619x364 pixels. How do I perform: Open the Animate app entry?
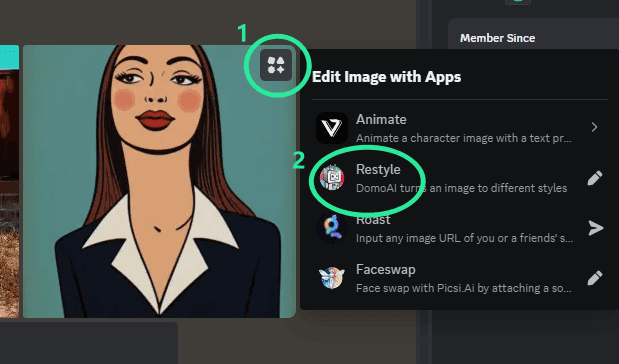(x=460, y=128)
